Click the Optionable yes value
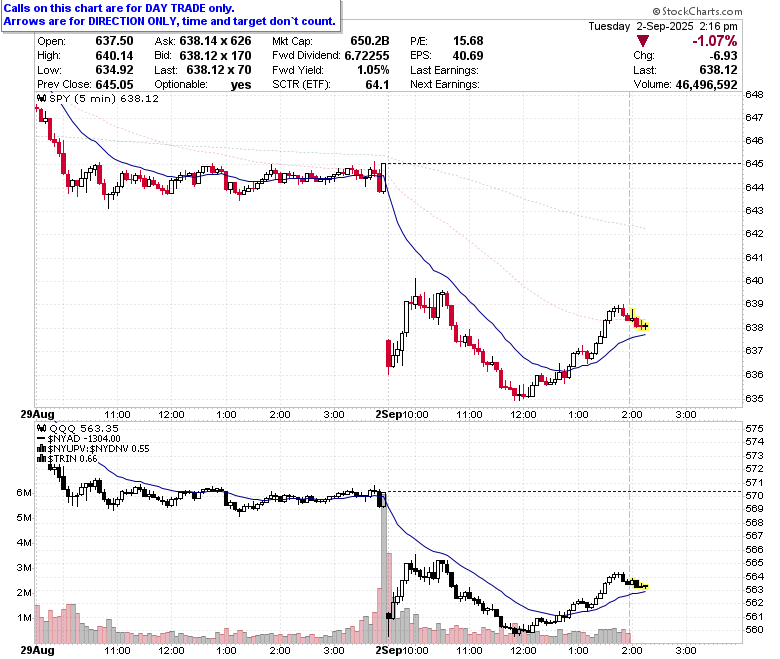The height and width of the screenshot is (659, 780). [x=241, y=85]
